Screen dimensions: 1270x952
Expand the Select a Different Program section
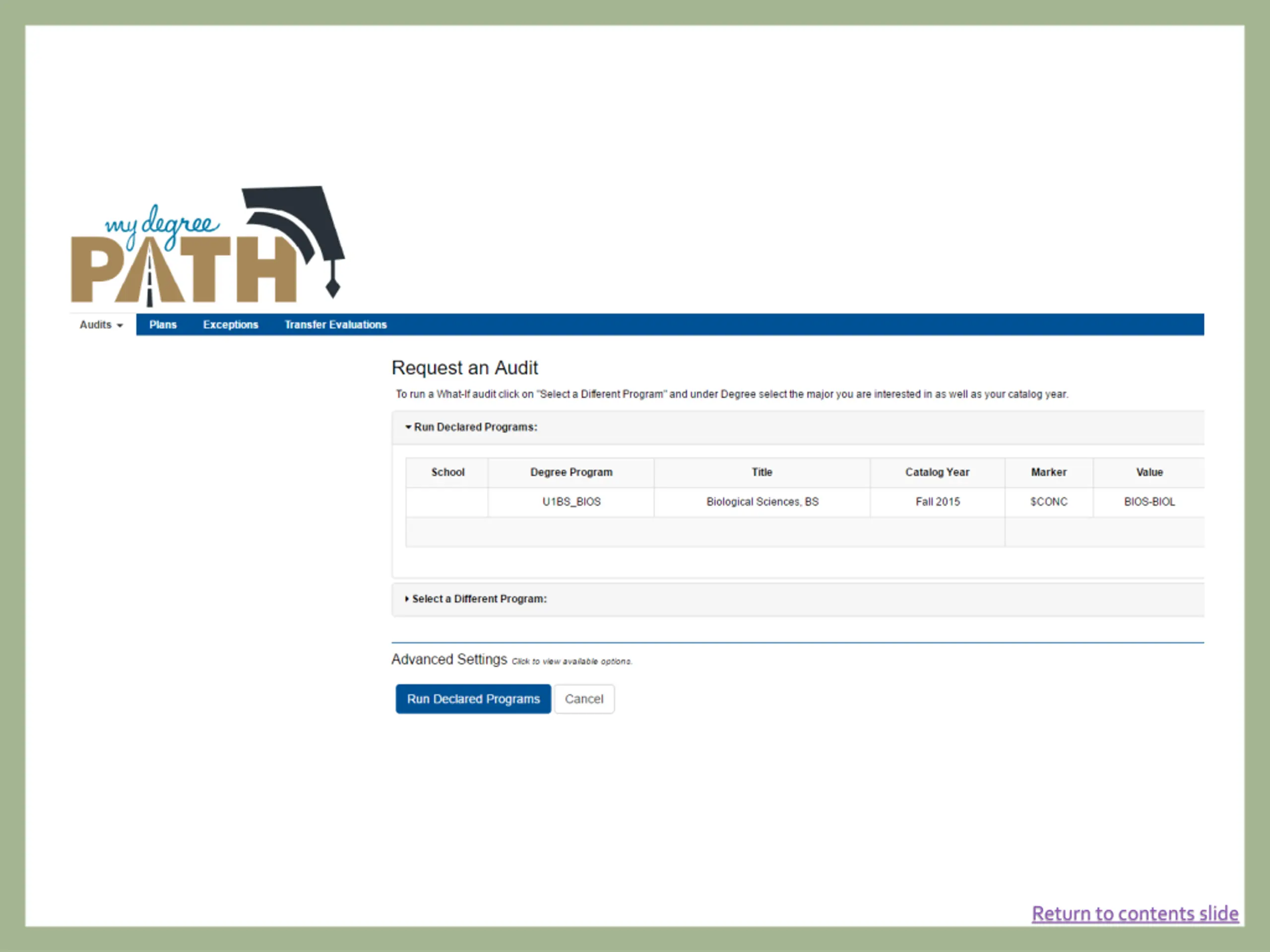point(479,598)
